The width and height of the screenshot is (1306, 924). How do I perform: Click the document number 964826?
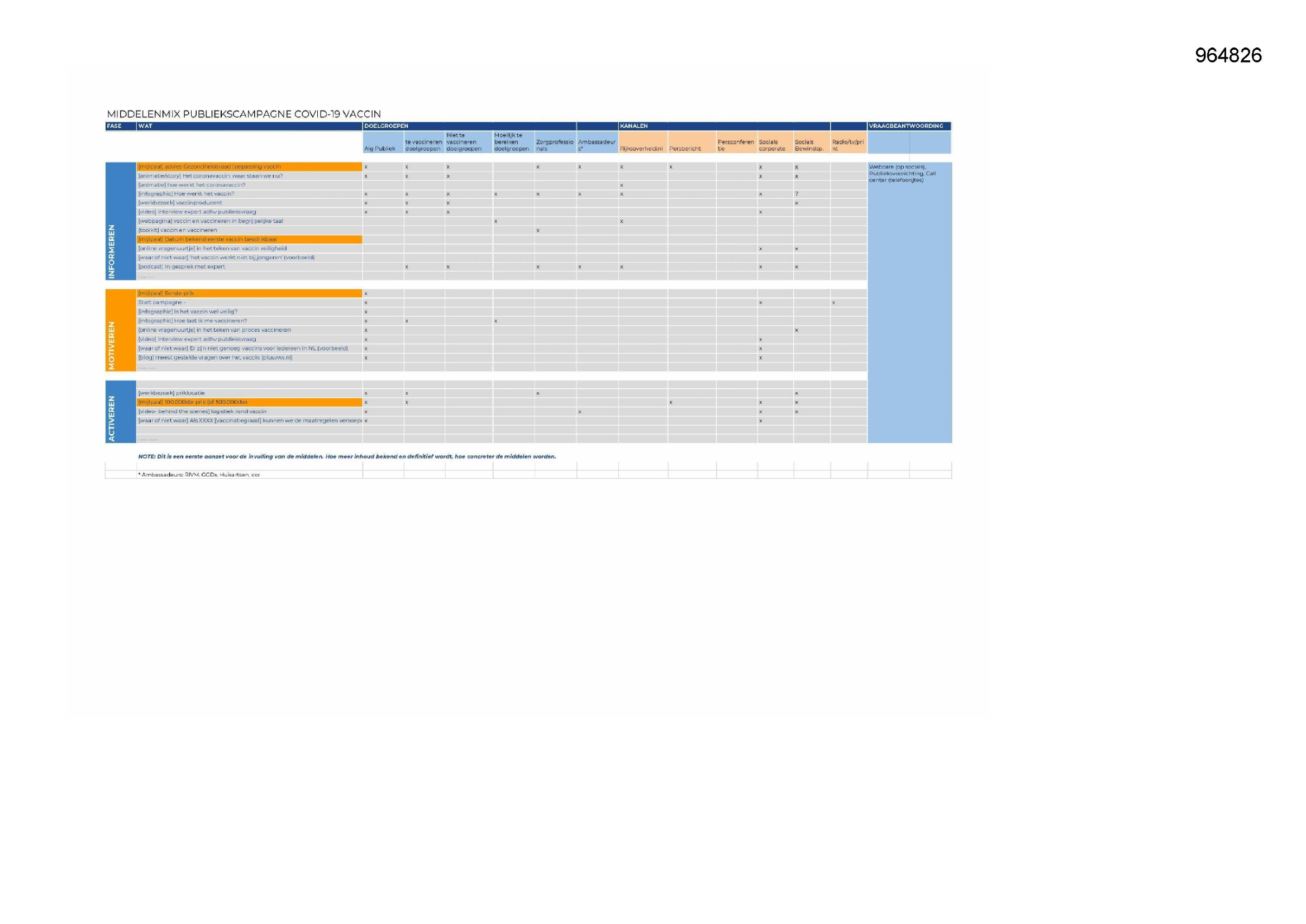point(1228,55)
